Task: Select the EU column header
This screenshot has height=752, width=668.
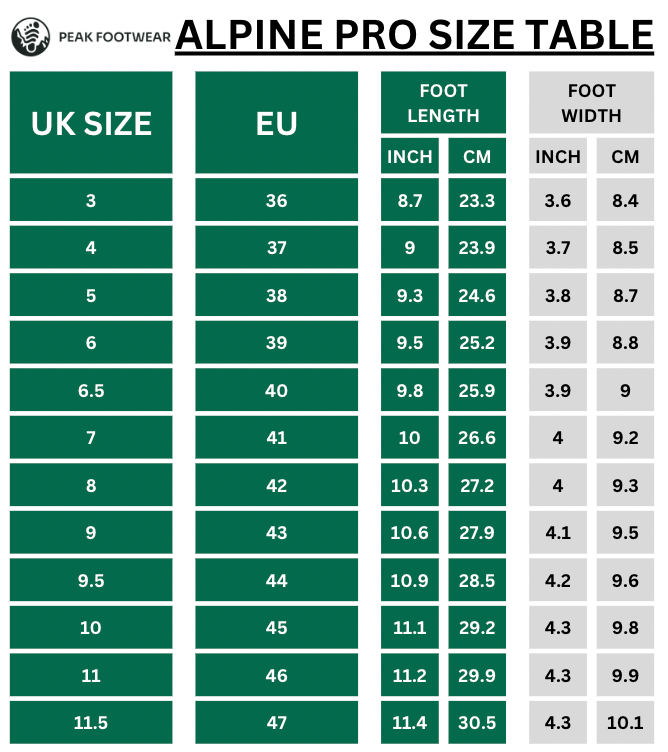Action: click(277, 123)
